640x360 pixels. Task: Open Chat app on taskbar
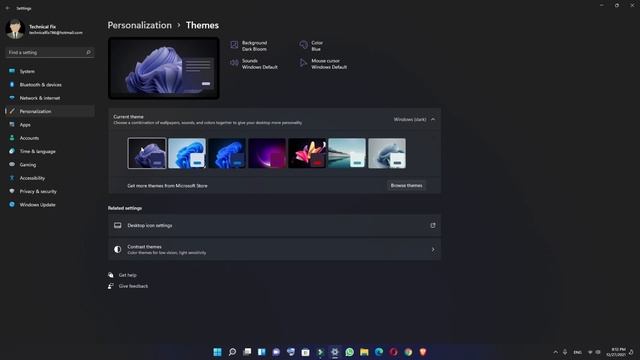pyautogui.click(x=276, y=352)
